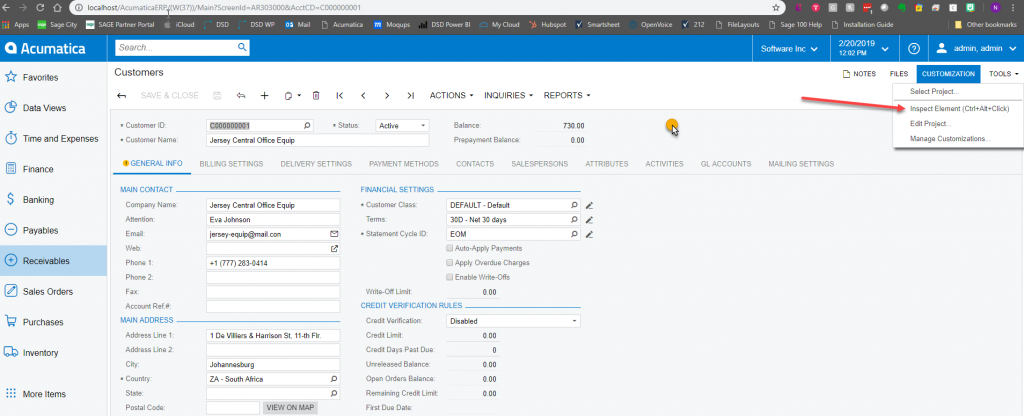
Task: Open the business date selector
Action: pyautogui.click(x=863, y=48)
